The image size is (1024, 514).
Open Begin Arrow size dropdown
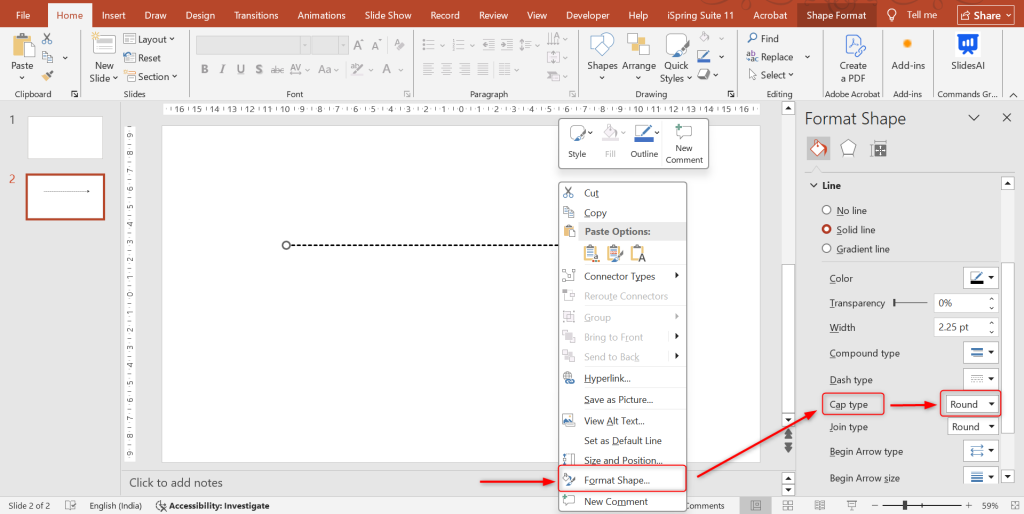point(981,477)
